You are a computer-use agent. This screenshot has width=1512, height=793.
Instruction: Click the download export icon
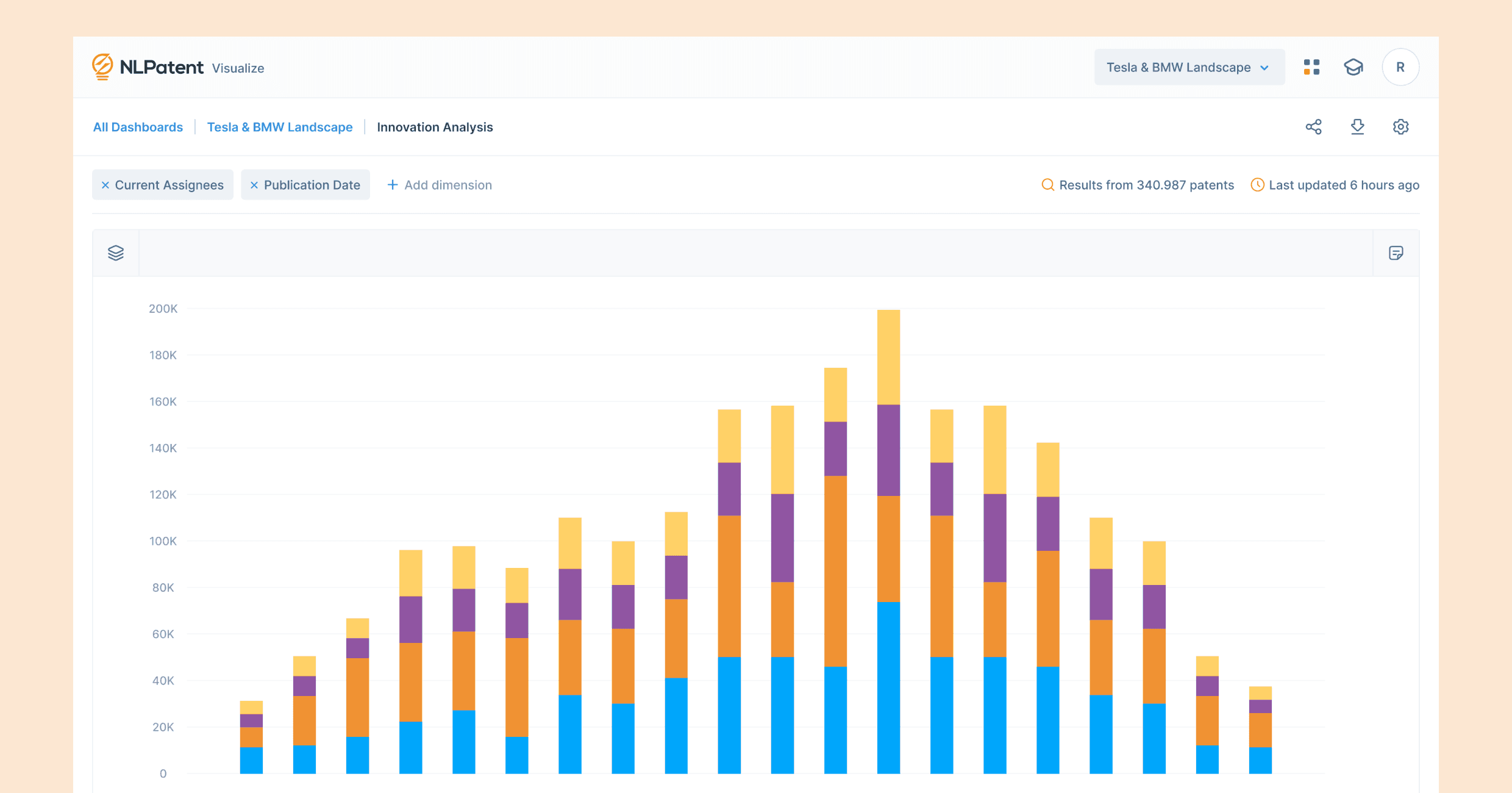point(1357,127)
